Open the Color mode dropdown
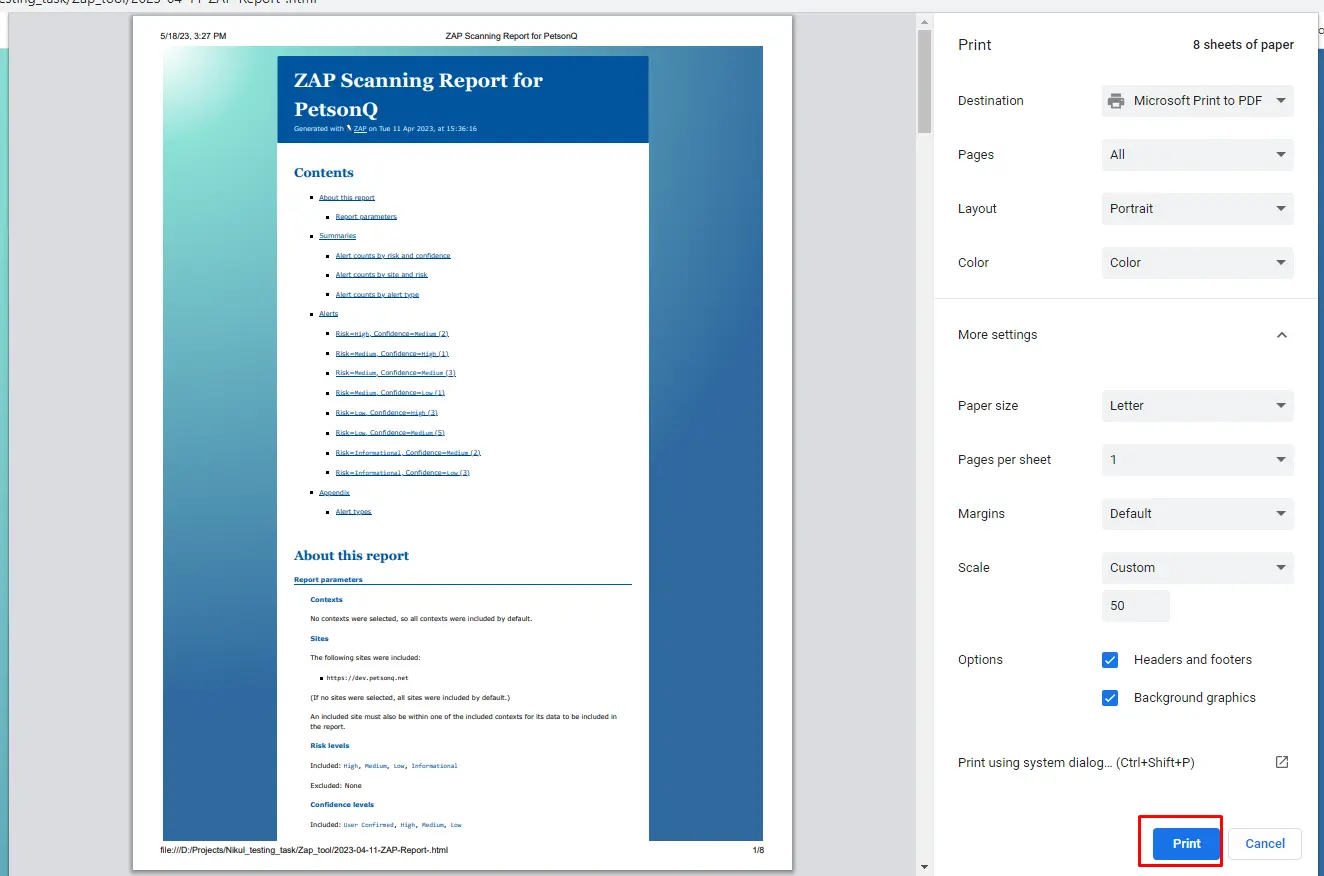Screen dimensions: 1324x876 pyautogui.click(x=1197, y=263)
